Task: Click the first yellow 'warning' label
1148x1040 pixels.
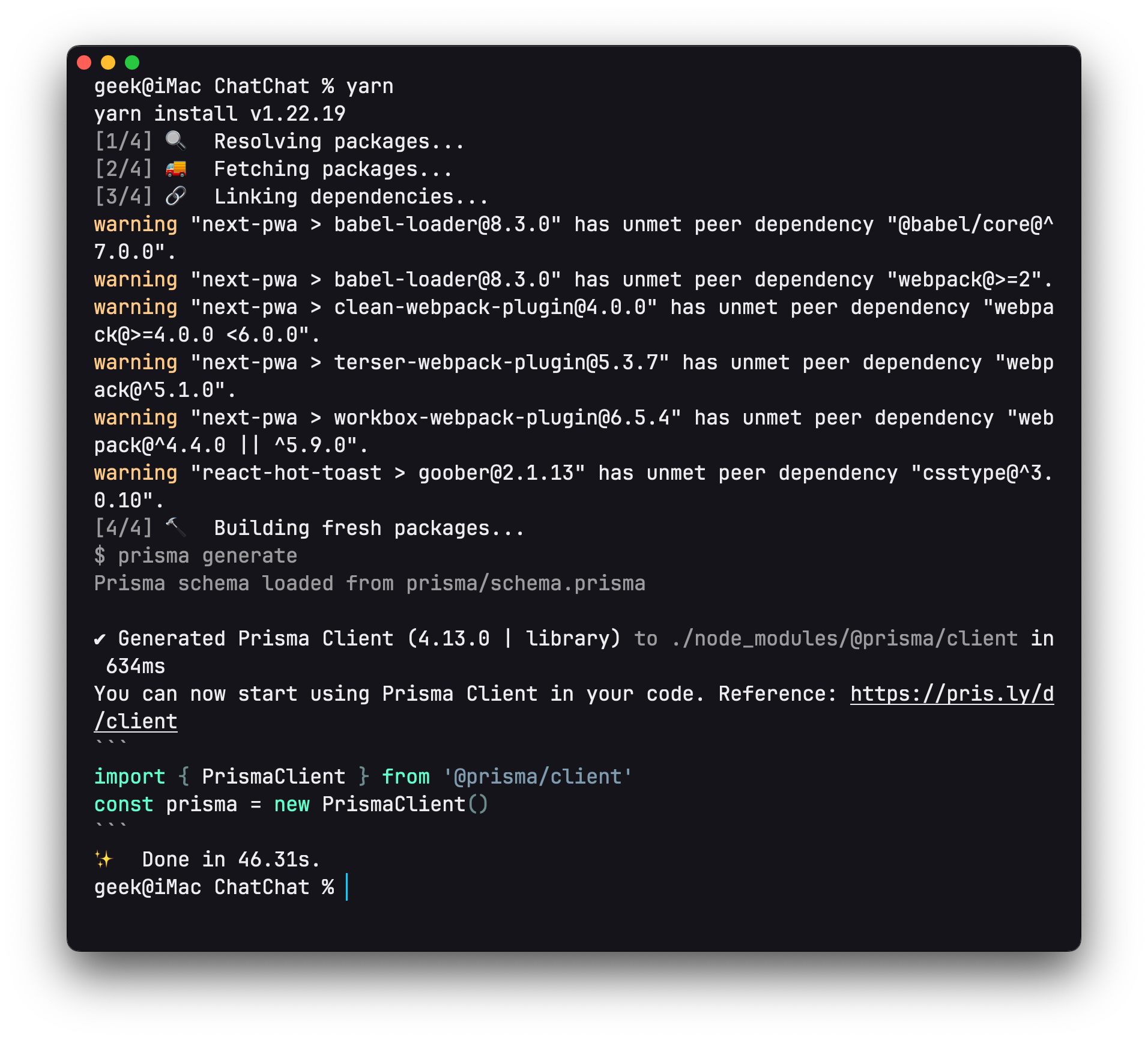Action: coord(136,225)
